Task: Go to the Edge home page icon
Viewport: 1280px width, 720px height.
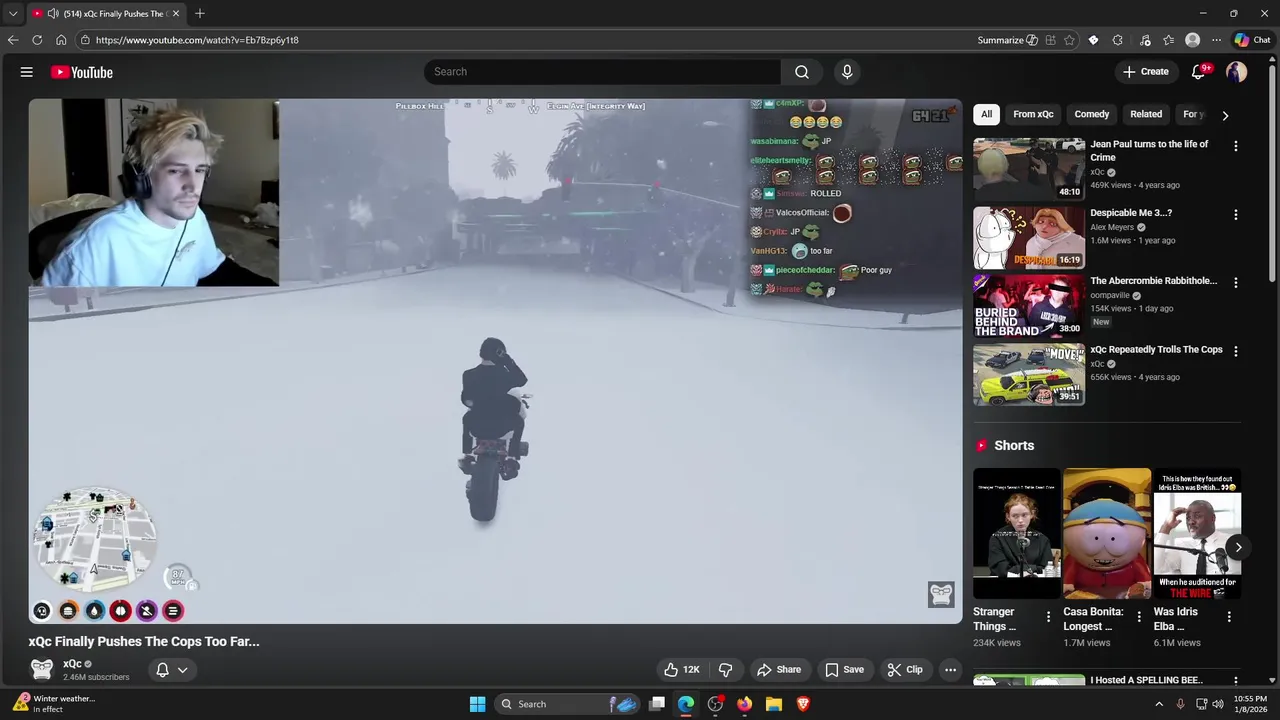Action: [61, 40]
